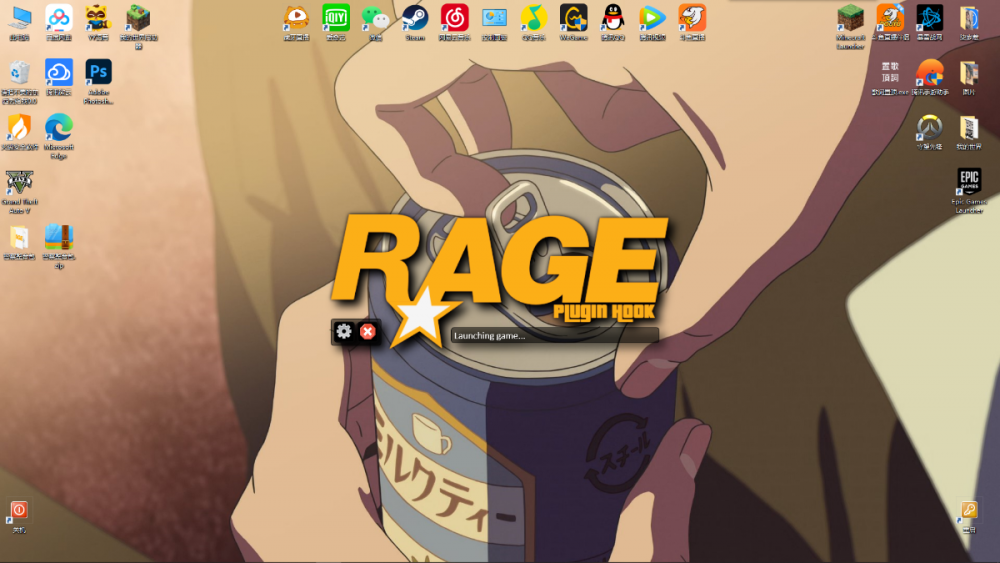The height and width of the screenshot is (563, 1000).
Task: Launch WeChat from the desktop
Action: [x=375, y=18]
